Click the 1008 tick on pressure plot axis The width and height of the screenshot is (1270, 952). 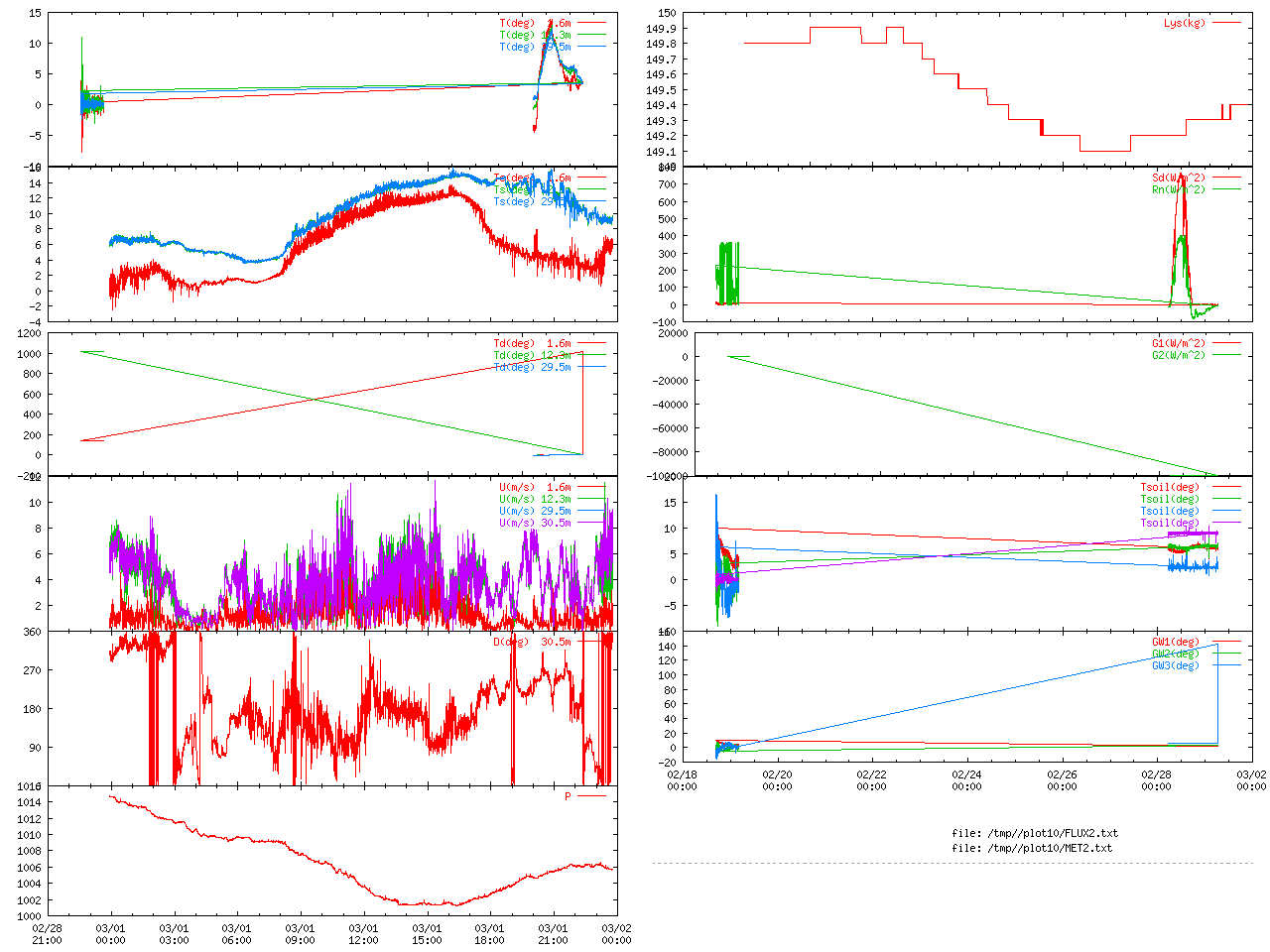29,851
